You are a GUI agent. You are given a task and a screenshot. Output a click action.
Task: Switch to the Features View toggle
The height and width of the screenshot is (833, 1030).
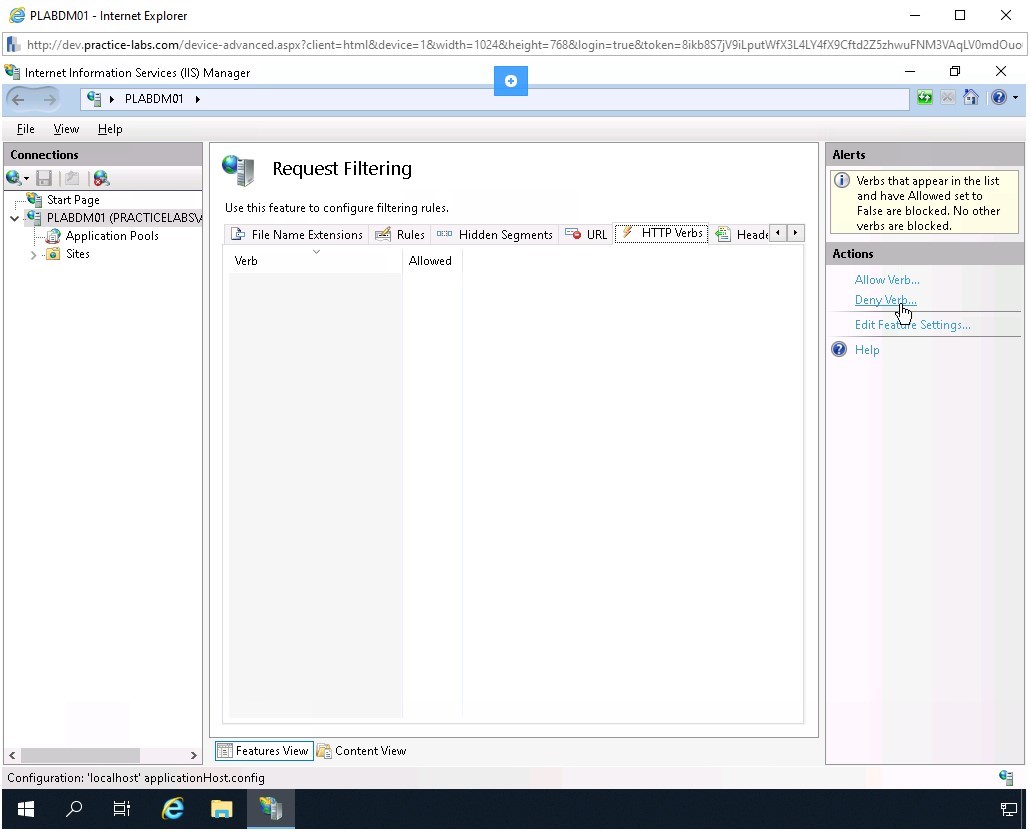click(x=263, y=750)
